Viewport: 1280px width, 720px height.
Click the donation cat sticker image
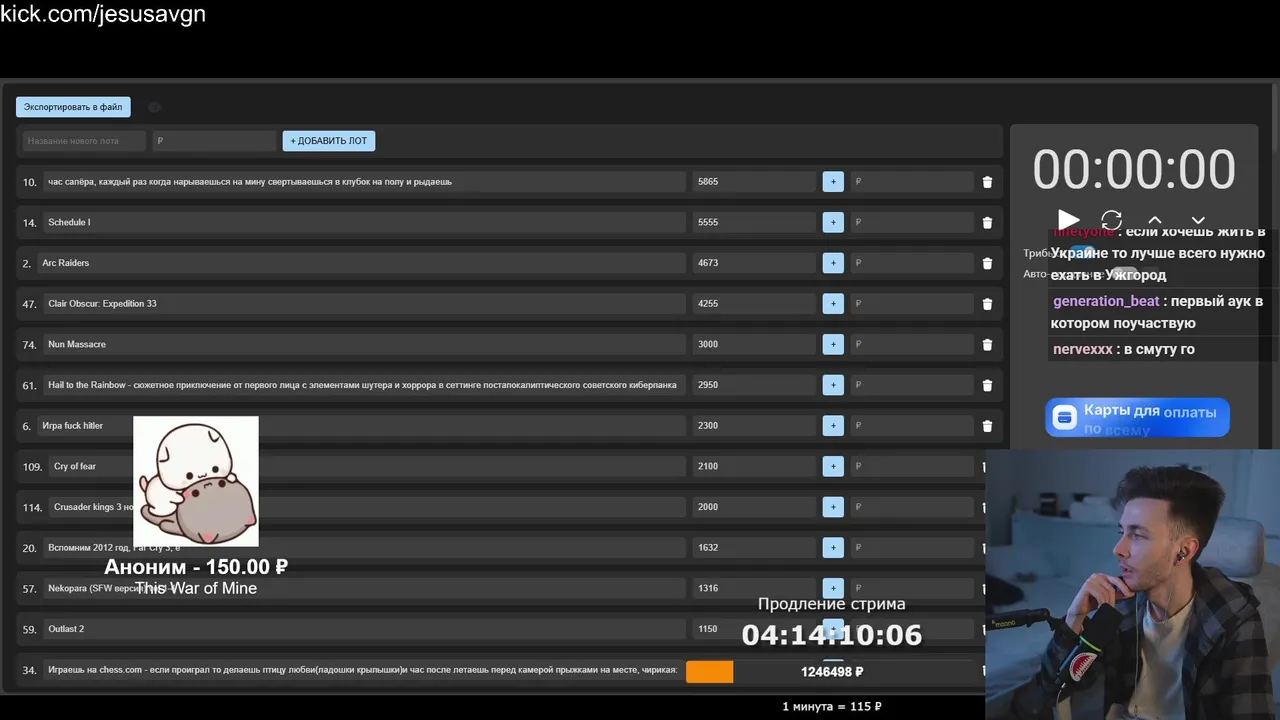196,482
